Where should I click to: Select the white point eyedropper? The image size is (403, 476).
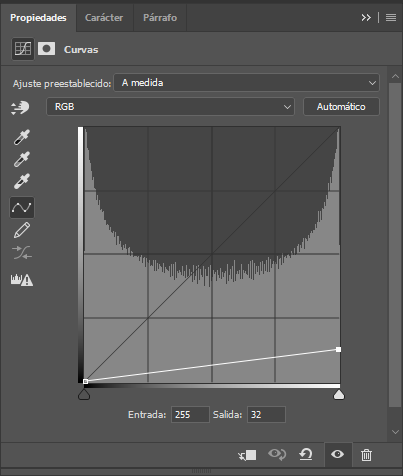[22, 181]
